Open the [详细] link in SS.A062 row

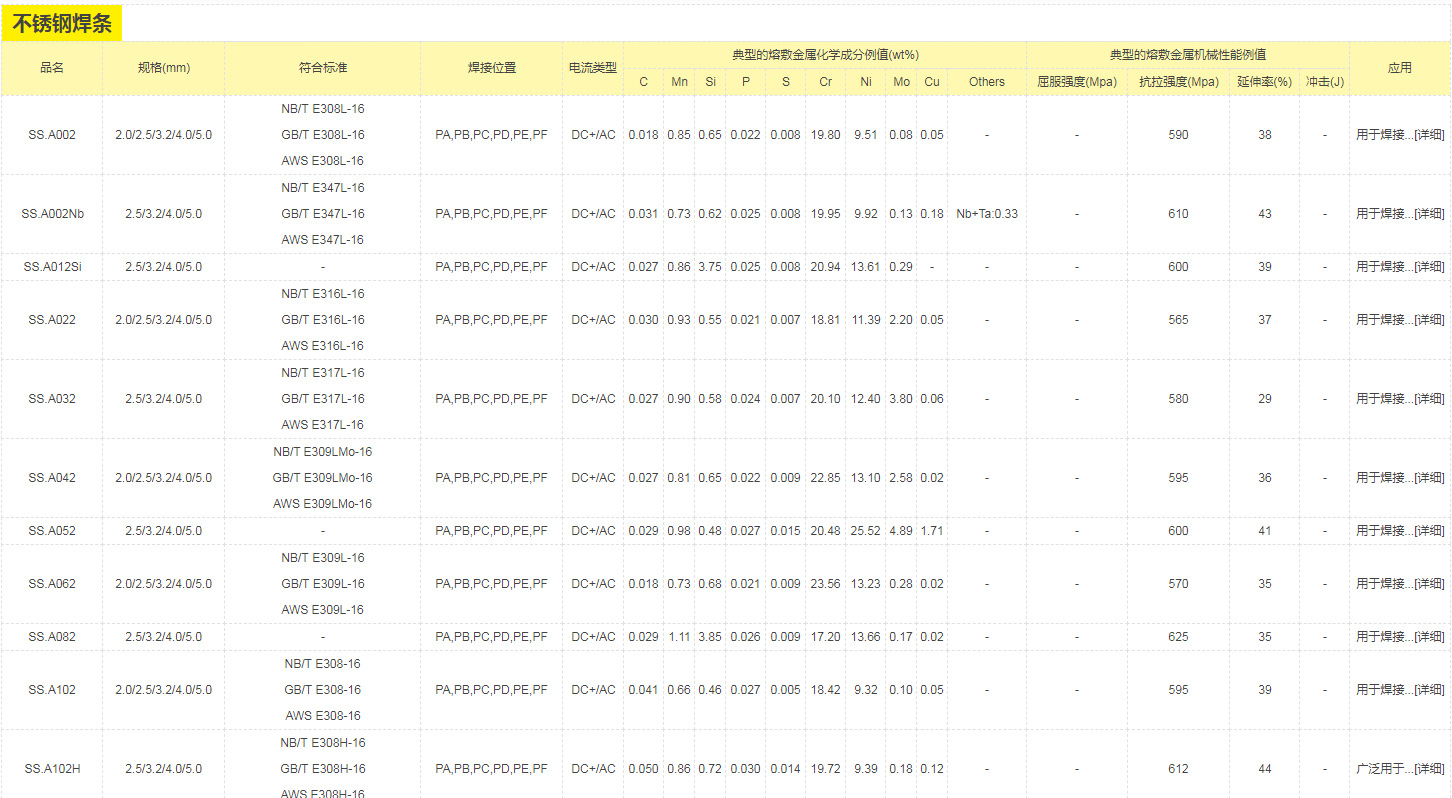point(1429,584)
